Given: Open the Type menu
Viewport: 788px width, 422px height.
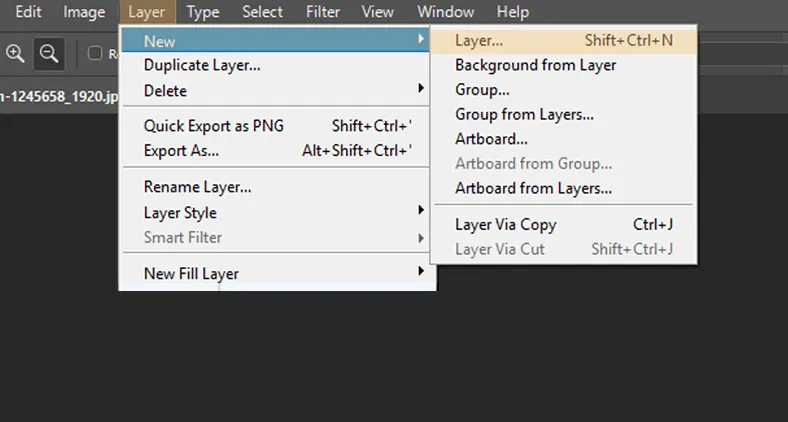Looking at the screenshot, I should (203, 12).
